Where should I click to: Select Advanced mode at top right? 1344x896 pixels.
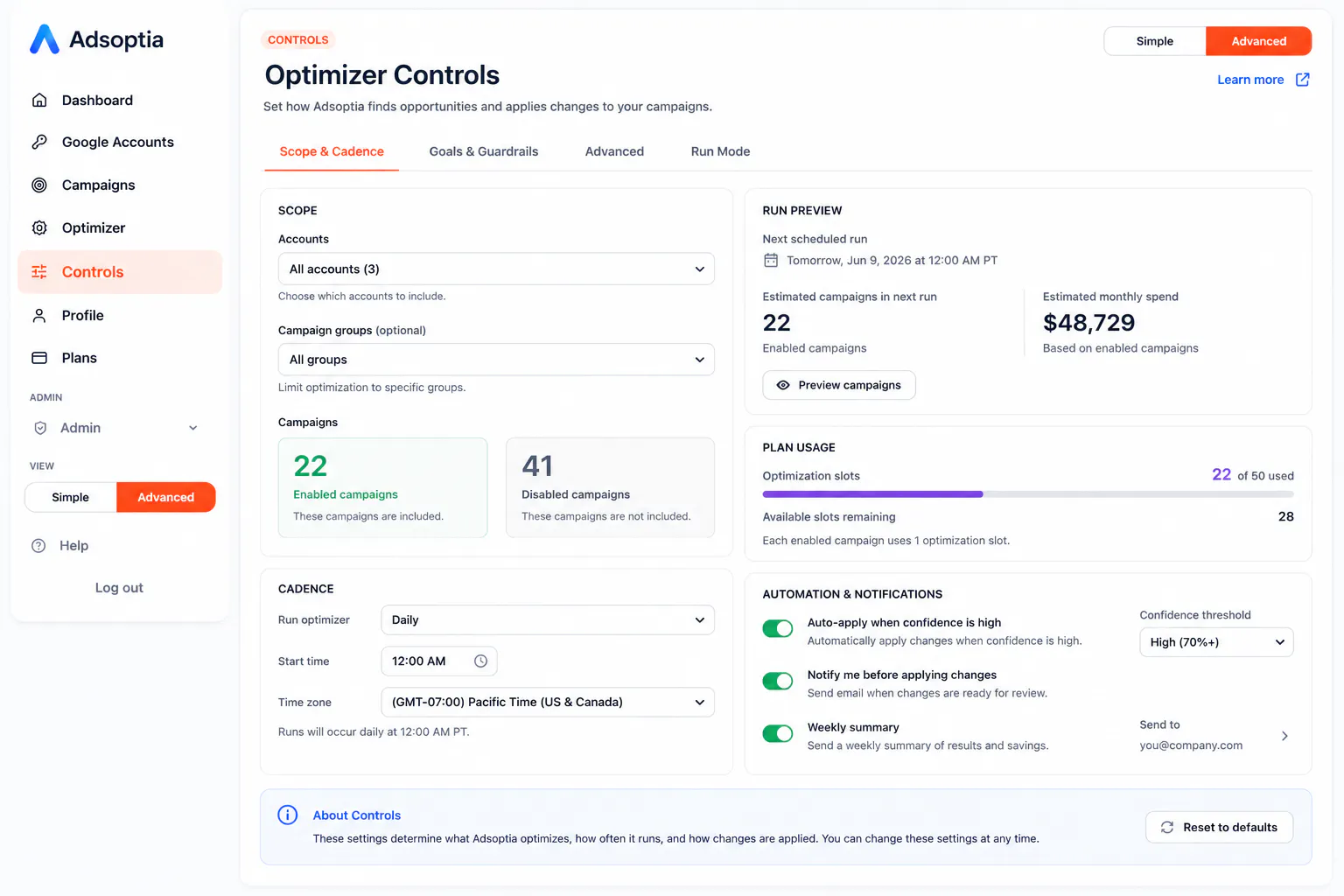click(x=1259, y=41)
